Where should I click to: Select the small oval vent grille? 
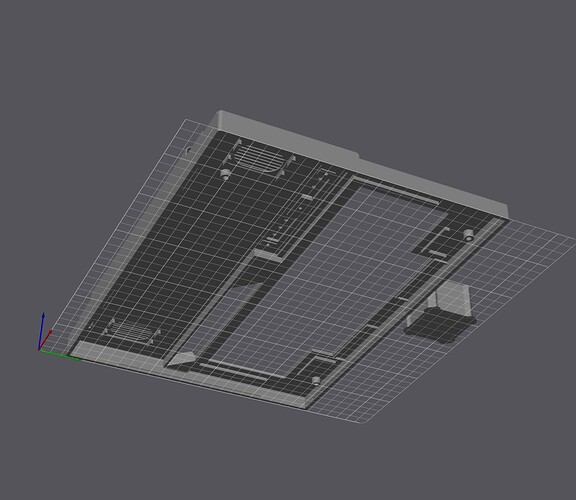point(133,330)
